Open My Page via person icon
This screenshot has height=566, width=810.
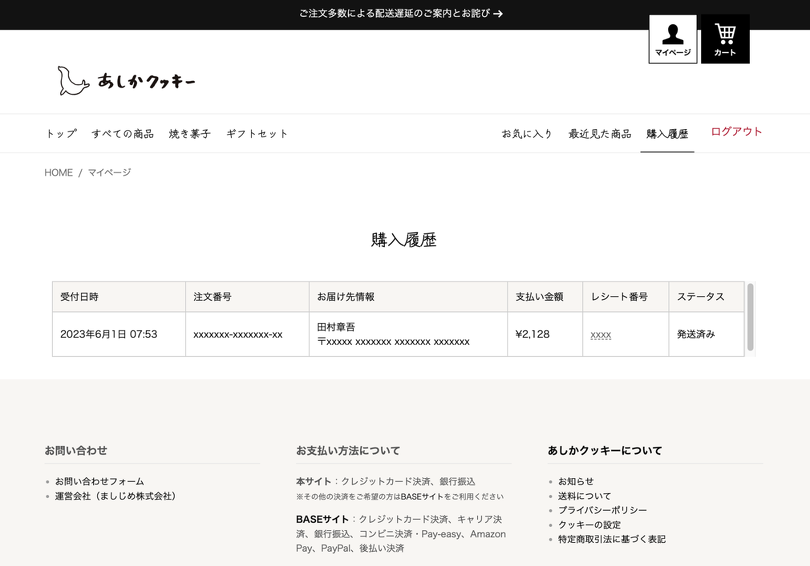pyautogui.click(x=672, y=39)
